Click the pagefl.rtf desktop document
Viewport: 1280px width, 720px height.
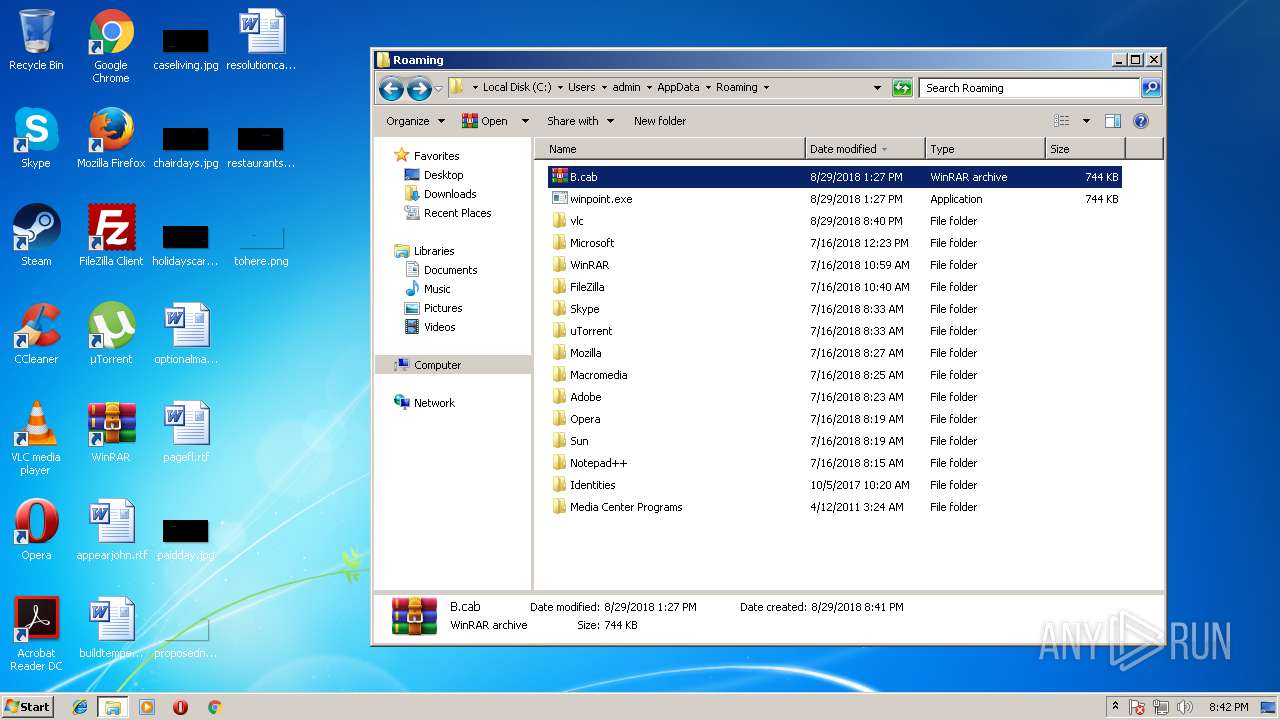[x=186, y=432]
